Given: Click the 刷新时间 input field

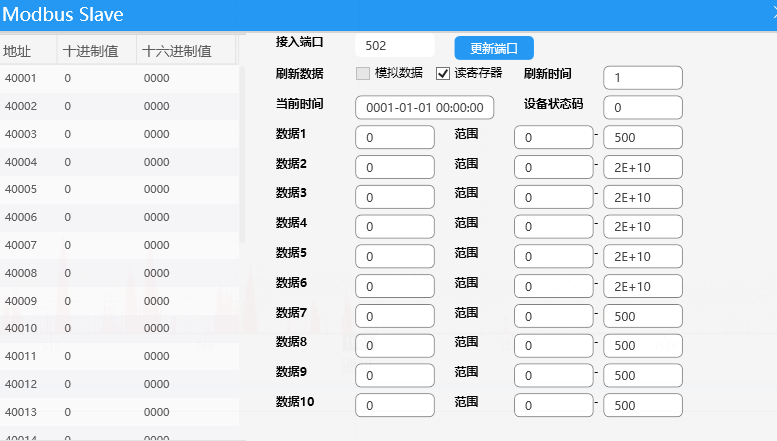Looking at the screenshot, I should point(643,78).
